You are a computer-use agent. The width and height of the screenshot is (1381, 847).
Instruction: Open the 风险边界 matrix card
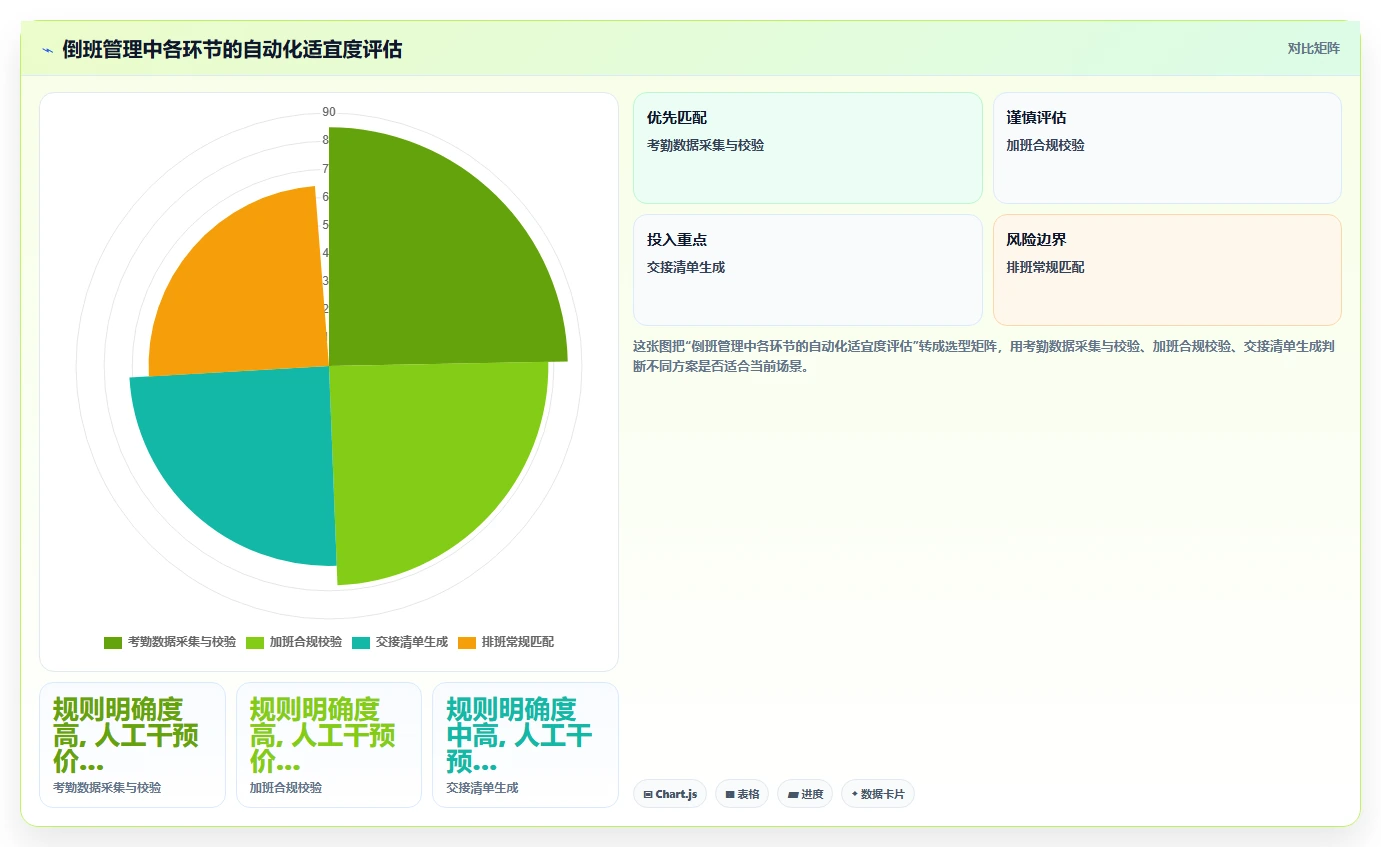click(x=1167, y=270)
